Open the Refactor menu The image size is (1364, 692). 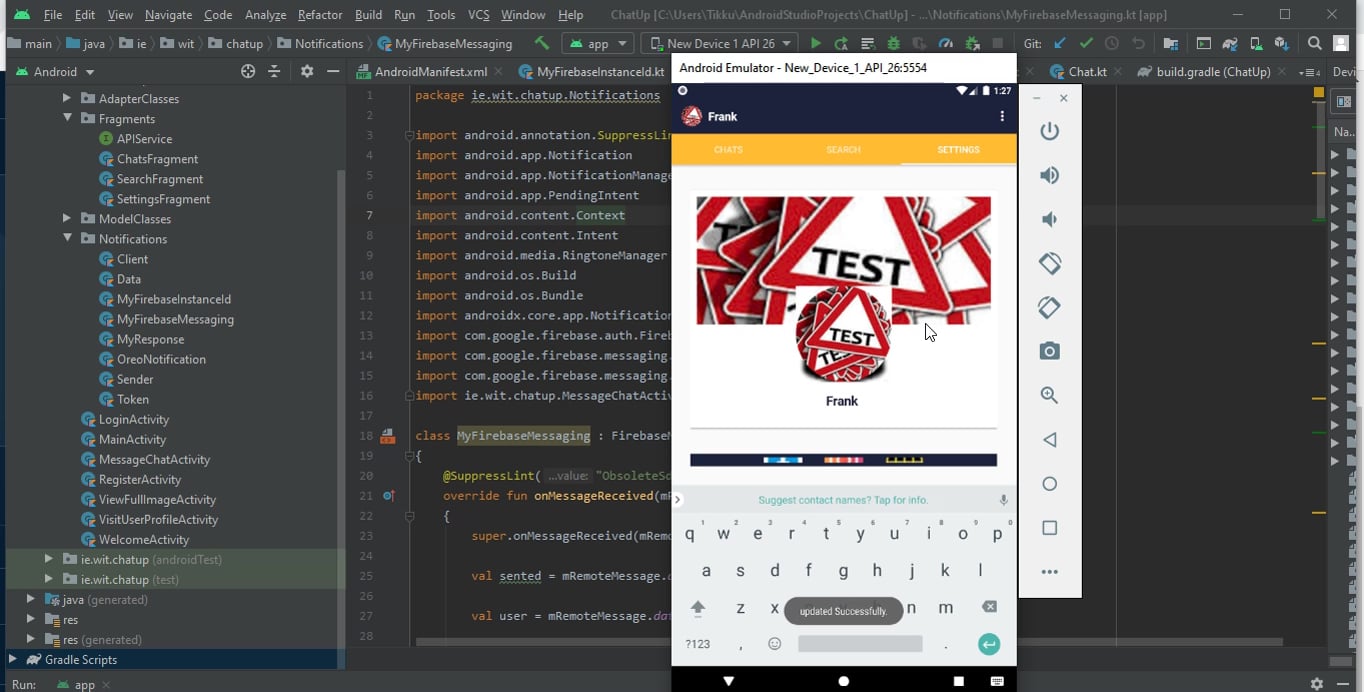(x=320, y=15)
